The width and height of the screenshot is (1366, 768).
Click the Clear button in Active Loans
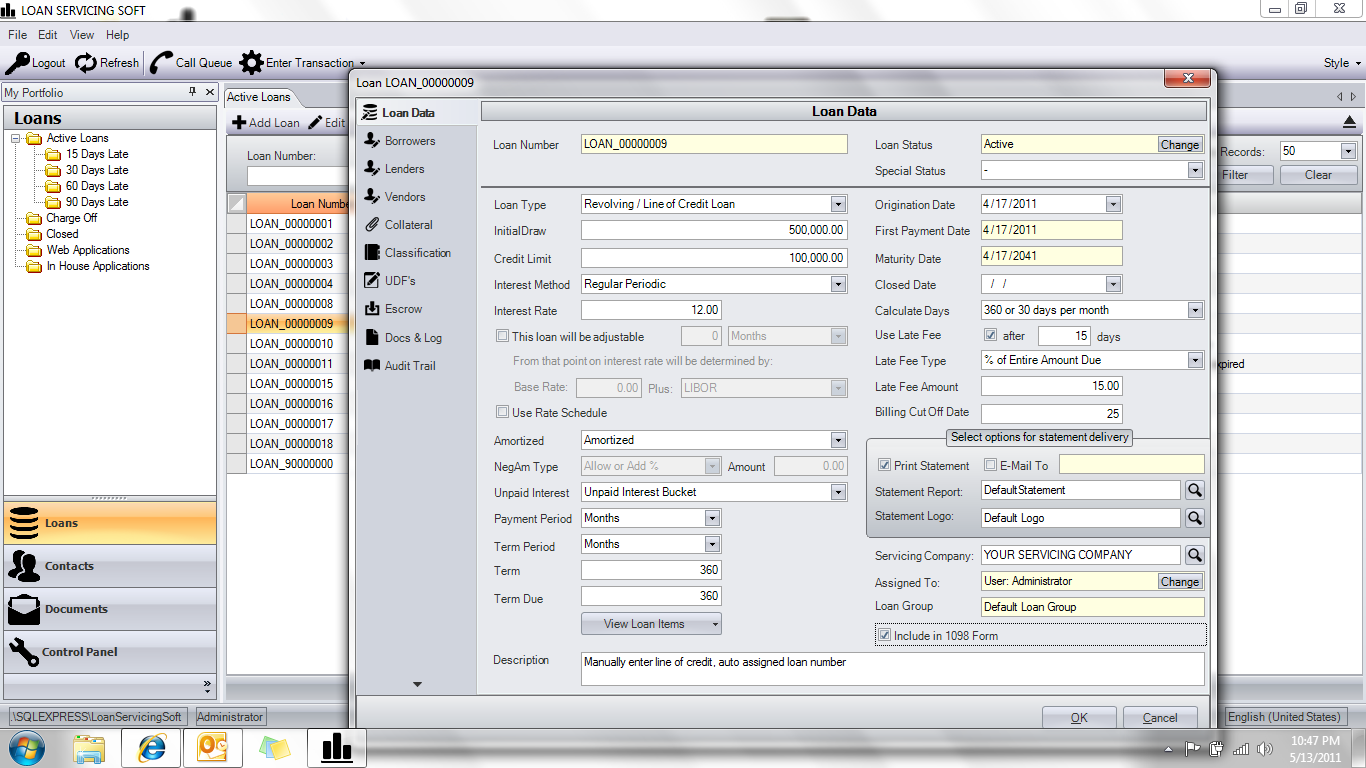1318,175
